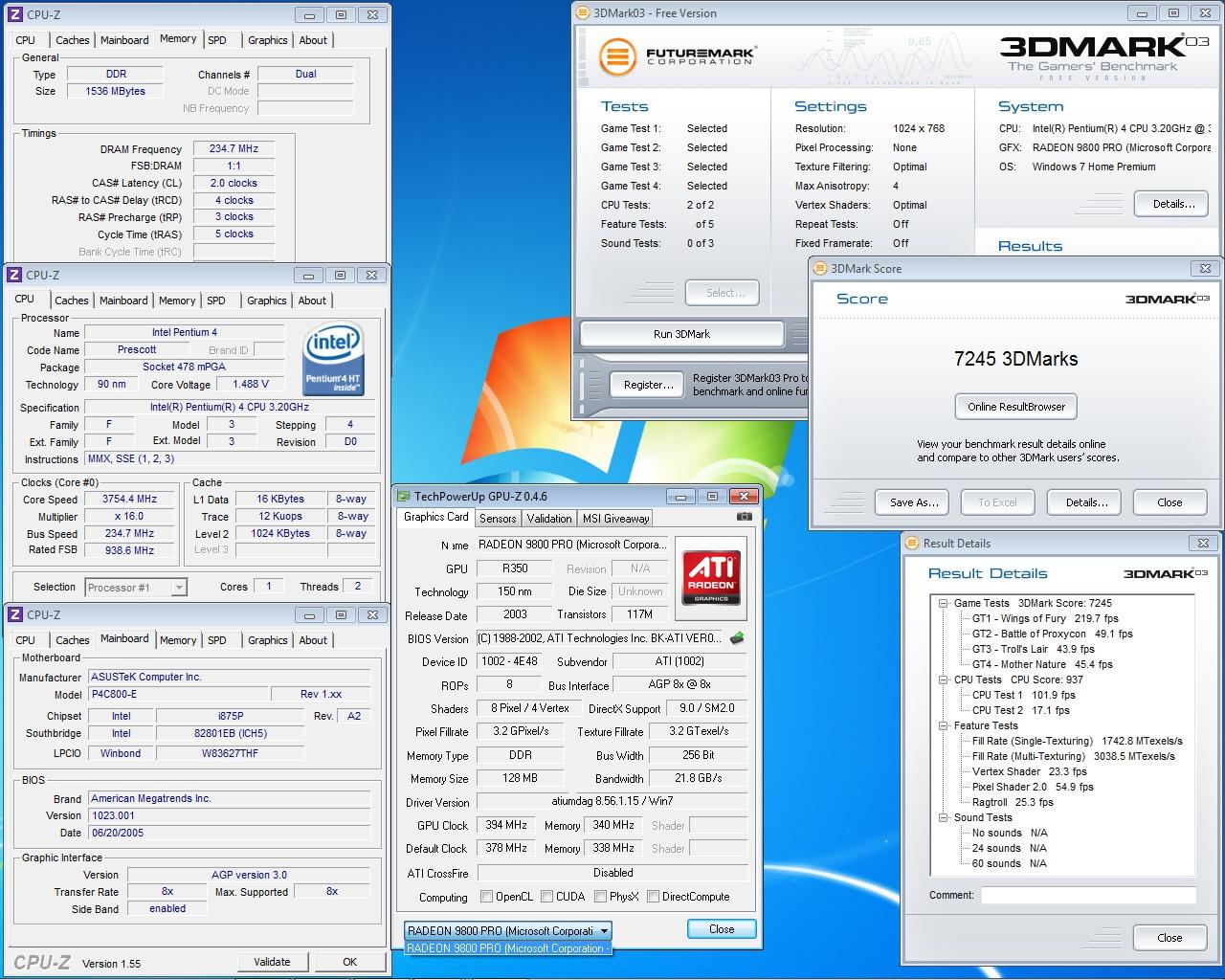Click the 3DMark03 title bar icon

point(584,13)
